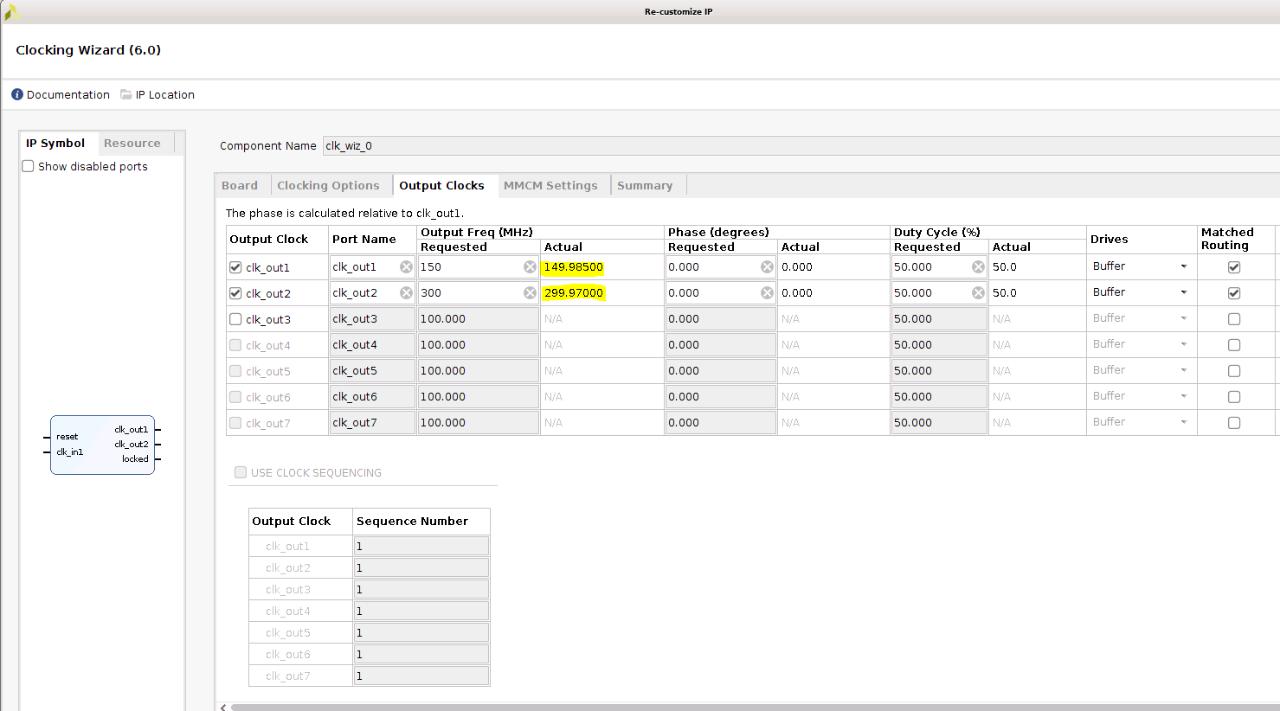Viewport: 1280px width, 711px height.
Task: Clear the 150 MHz requested frequency
Action: pyautogui.click(x=529, y=267)
